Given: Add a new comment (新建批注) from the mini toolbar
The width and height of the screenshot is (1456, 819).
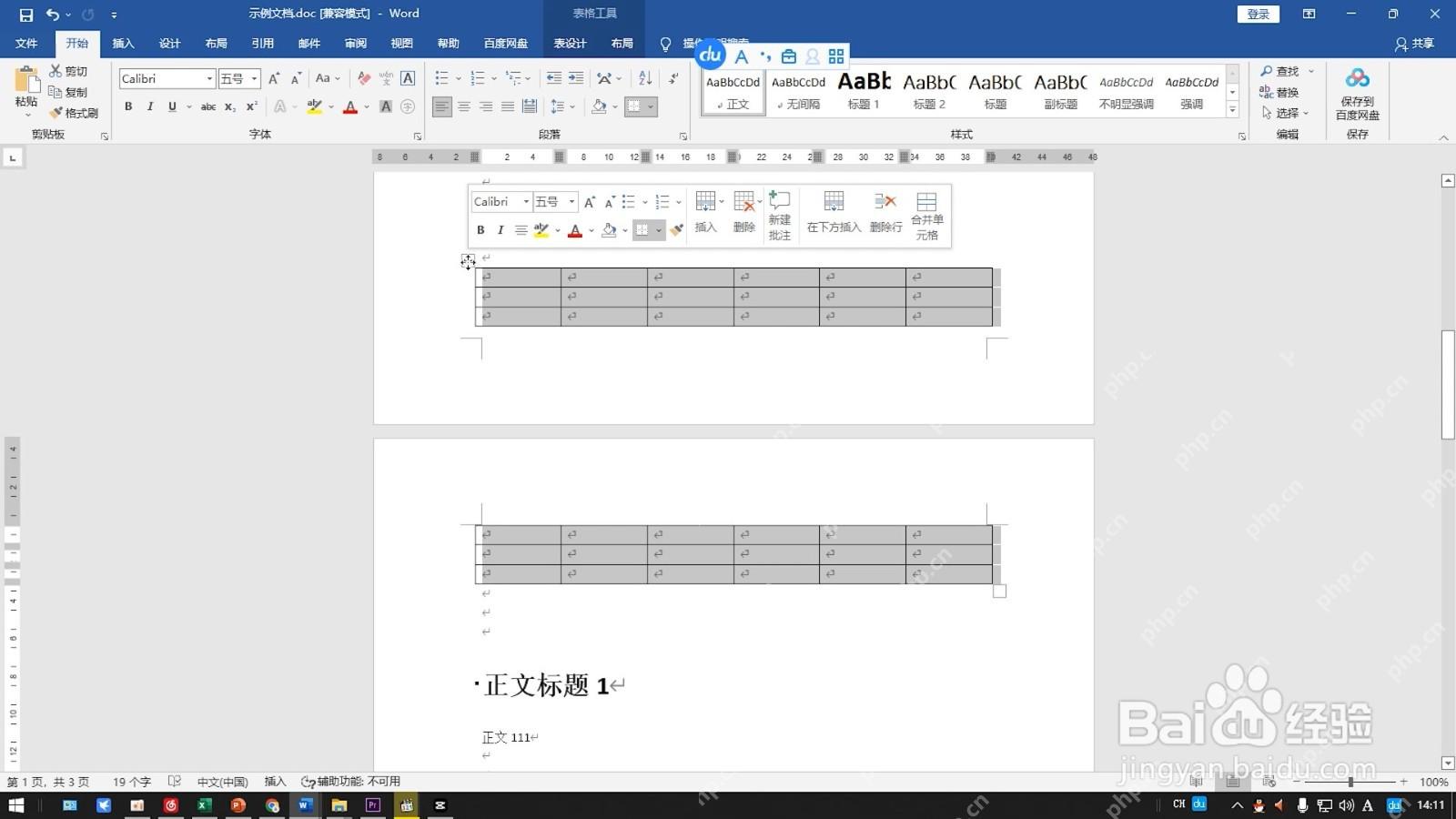Looking at the screenshot, I should pos(779,217).
